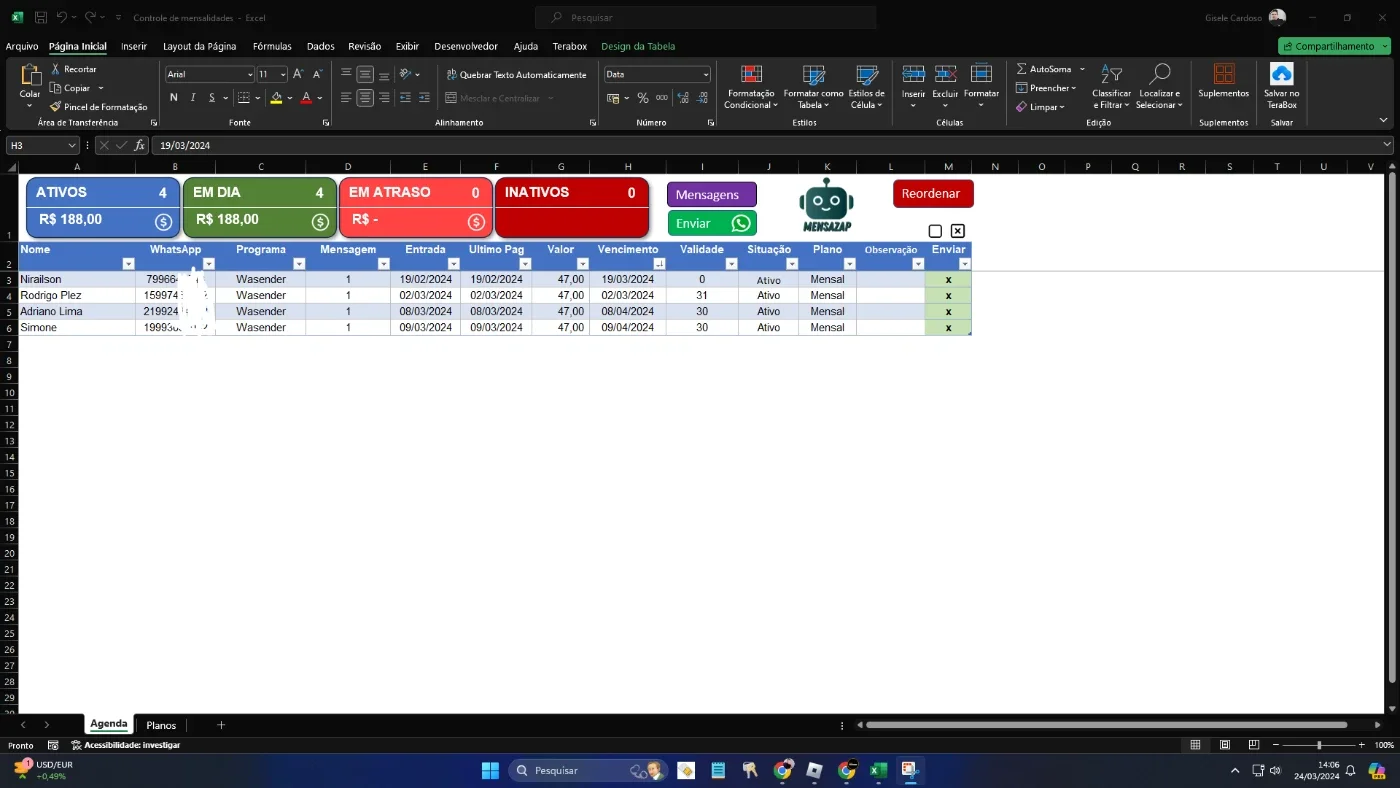Select the center alignment icon
Screen dimensions: 1400x788
[365, 98]
